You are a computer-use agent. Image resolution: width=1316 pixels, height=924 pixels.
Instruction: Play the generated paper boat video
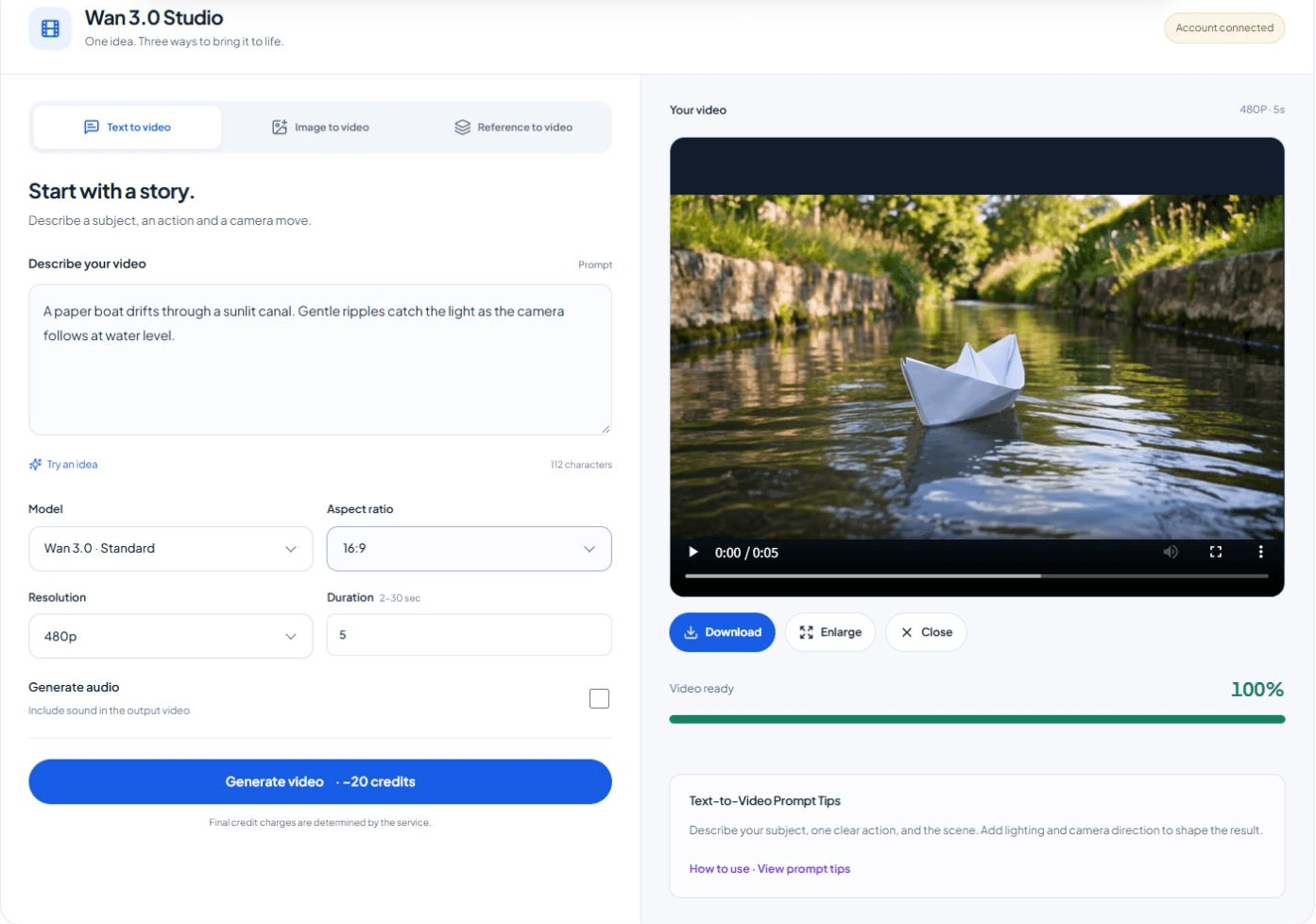693,552
